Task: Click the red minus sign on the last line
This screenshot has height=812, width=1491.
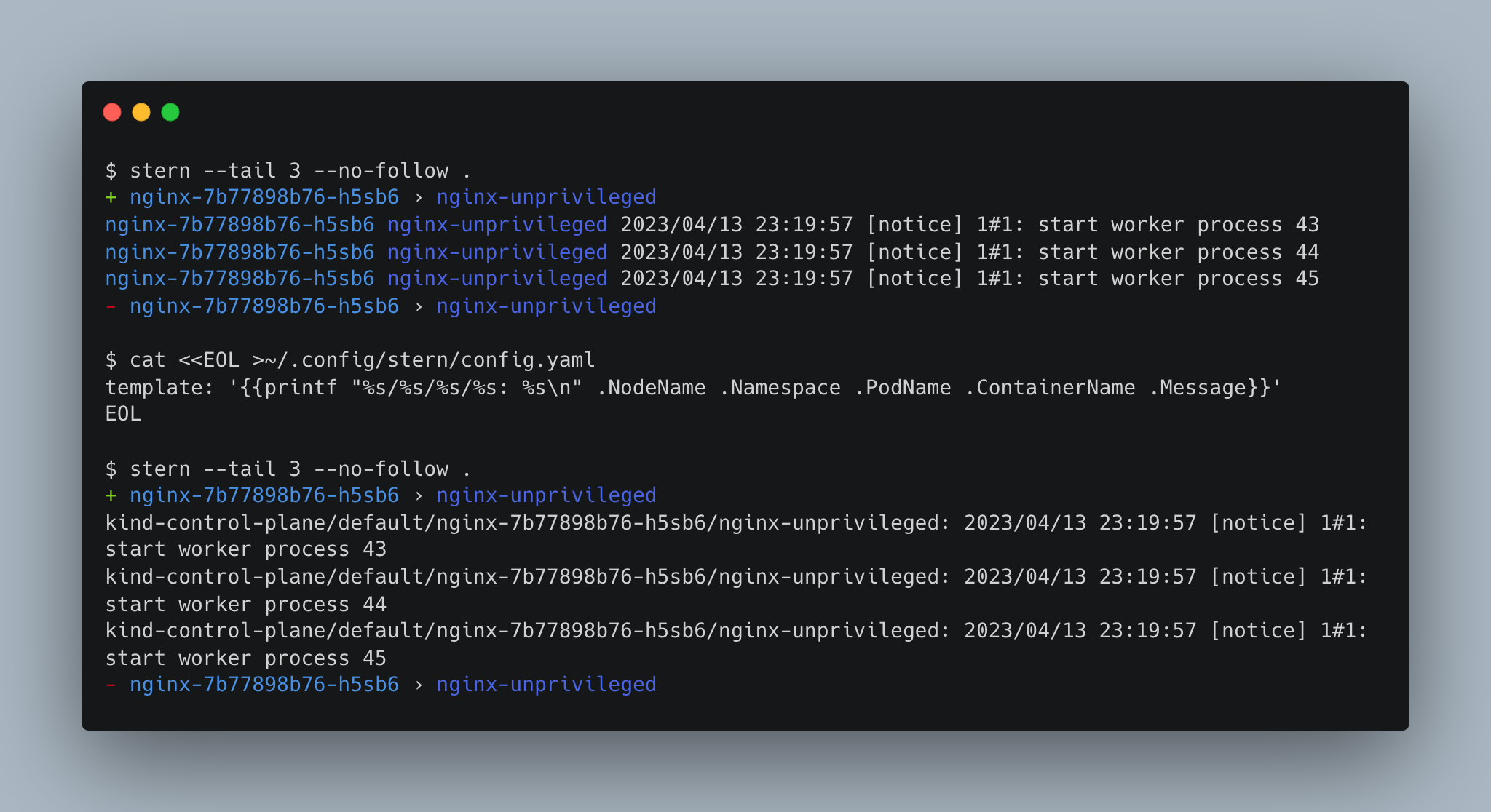Action: (x=111, y=685)
